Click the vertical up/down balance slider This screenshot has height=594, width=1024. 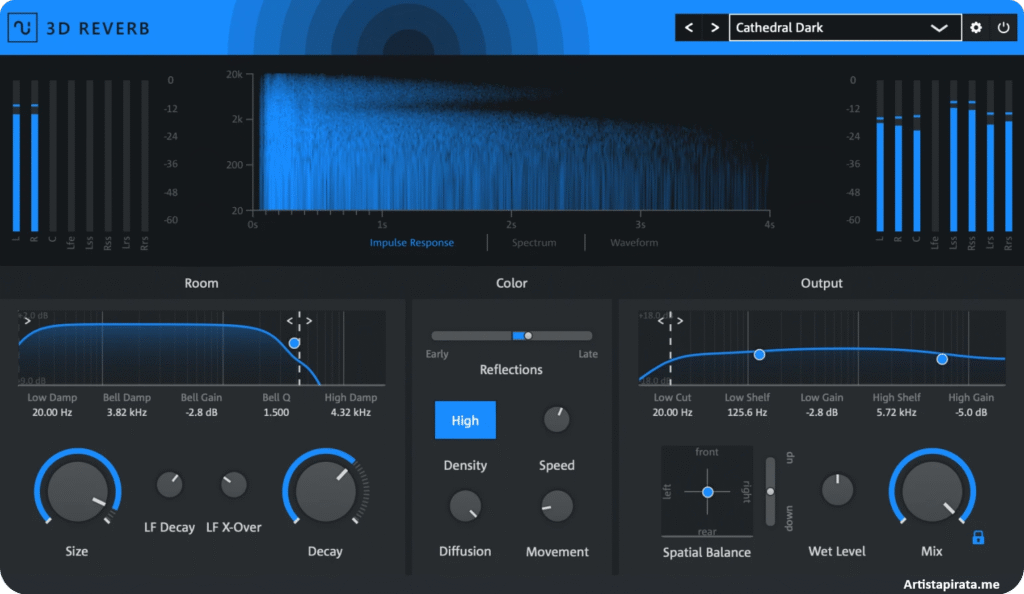coord(770,491)
